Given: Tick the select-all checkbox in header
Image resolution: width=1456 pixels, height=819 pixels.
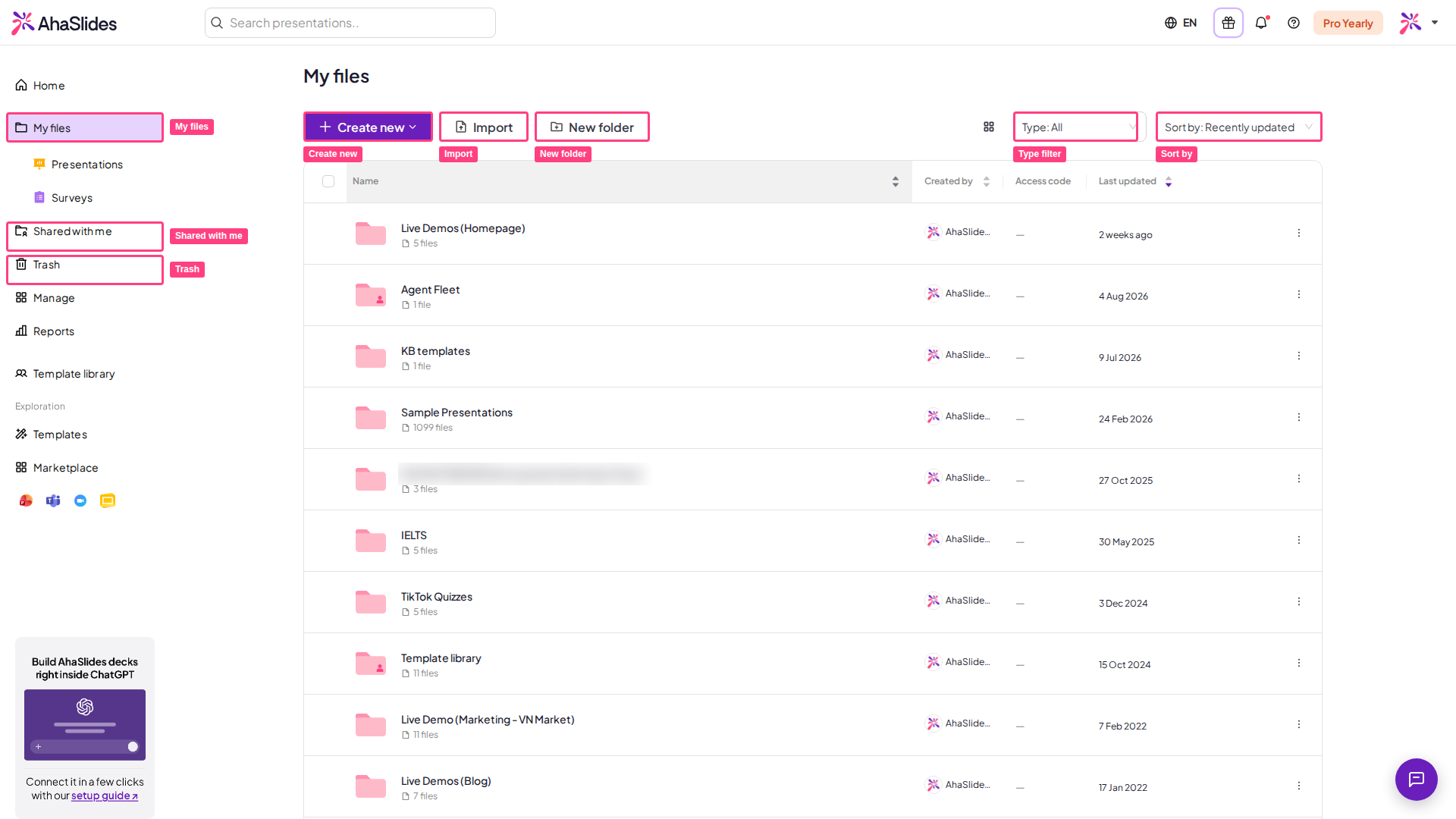Looking at the screenshot, I should [x=328, y=181].
